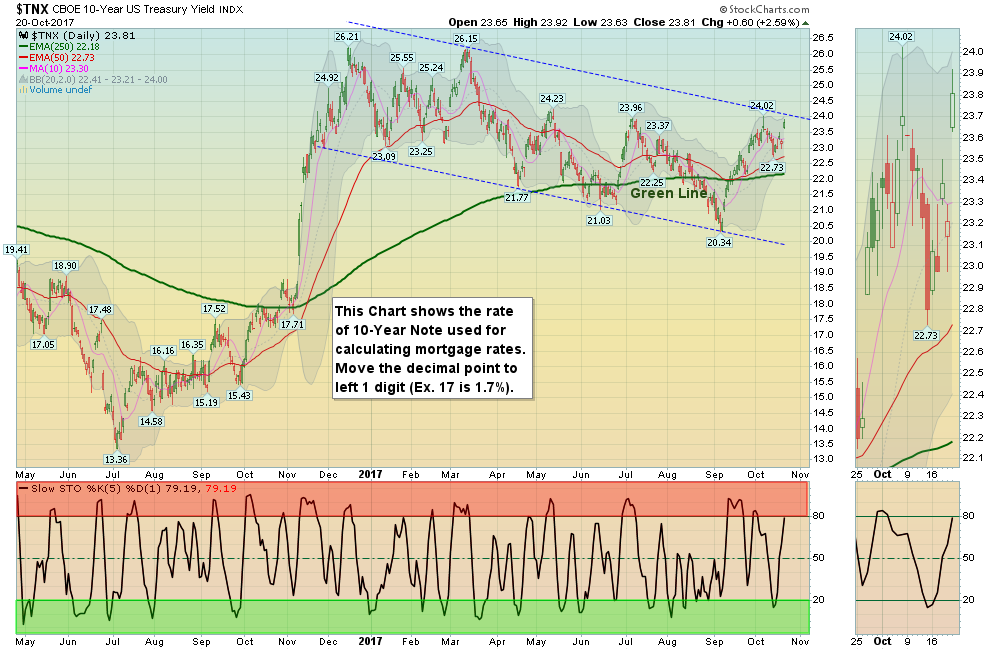
Task: Click the 21.77 low price label
Action: point(517,198)
